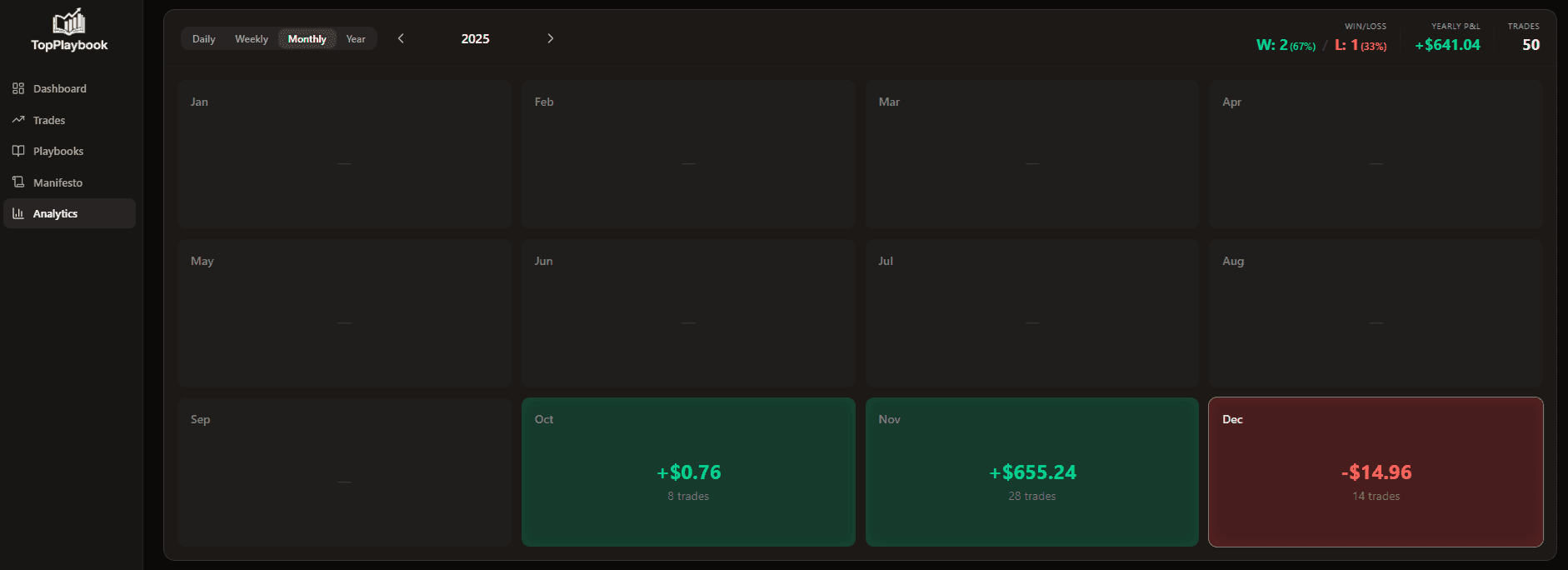Open the Playbooks menu item

click(58, 151)
